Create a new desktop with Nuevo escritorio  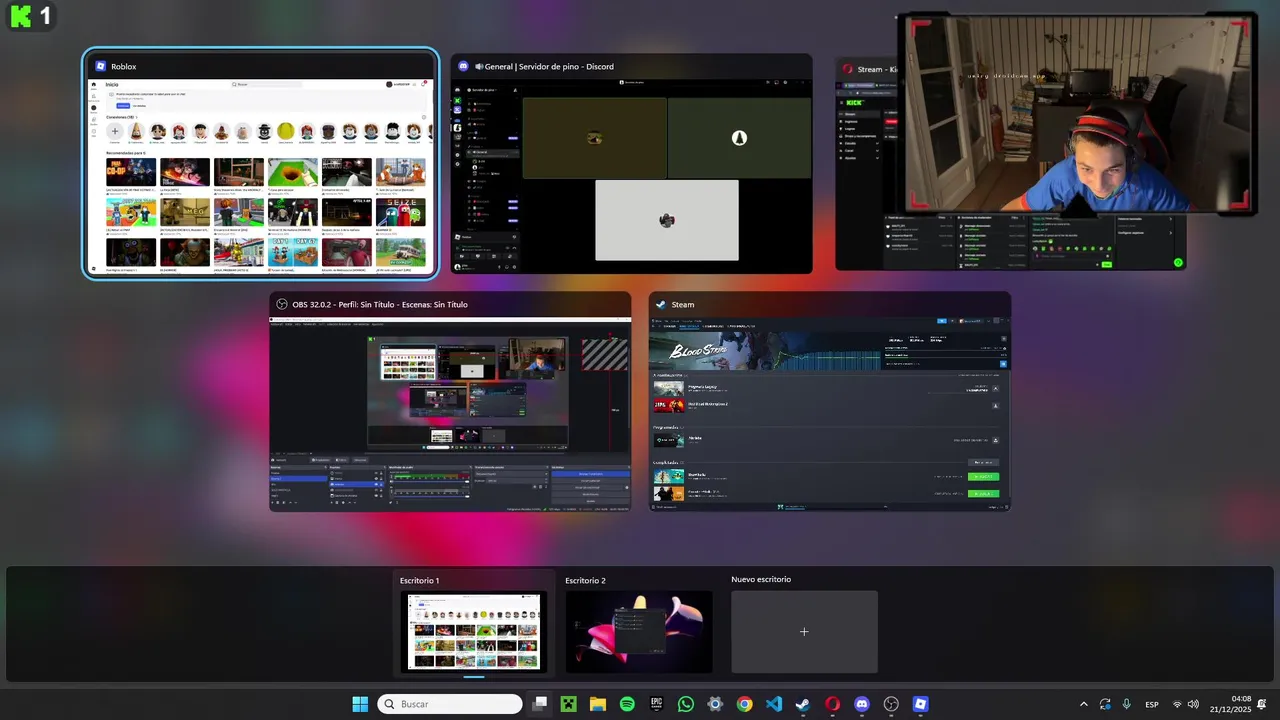pyautogui.click(x=804, y=623)
